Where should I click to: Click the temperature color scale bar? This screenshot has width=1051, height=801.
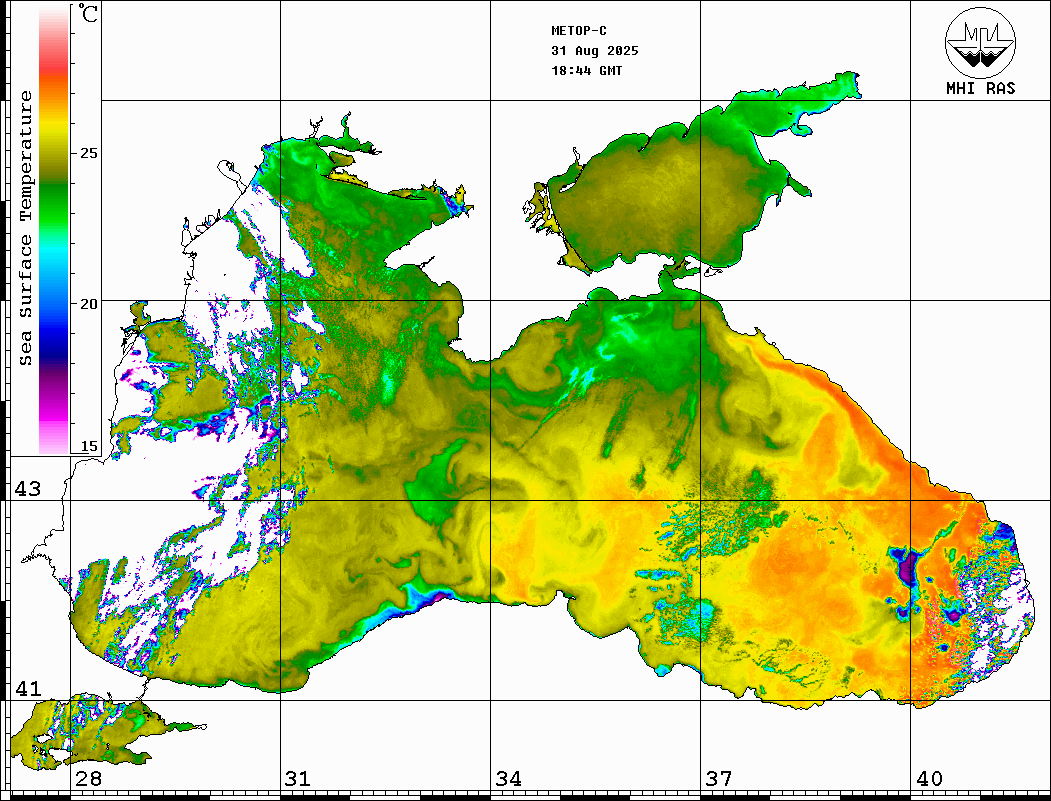54,231
